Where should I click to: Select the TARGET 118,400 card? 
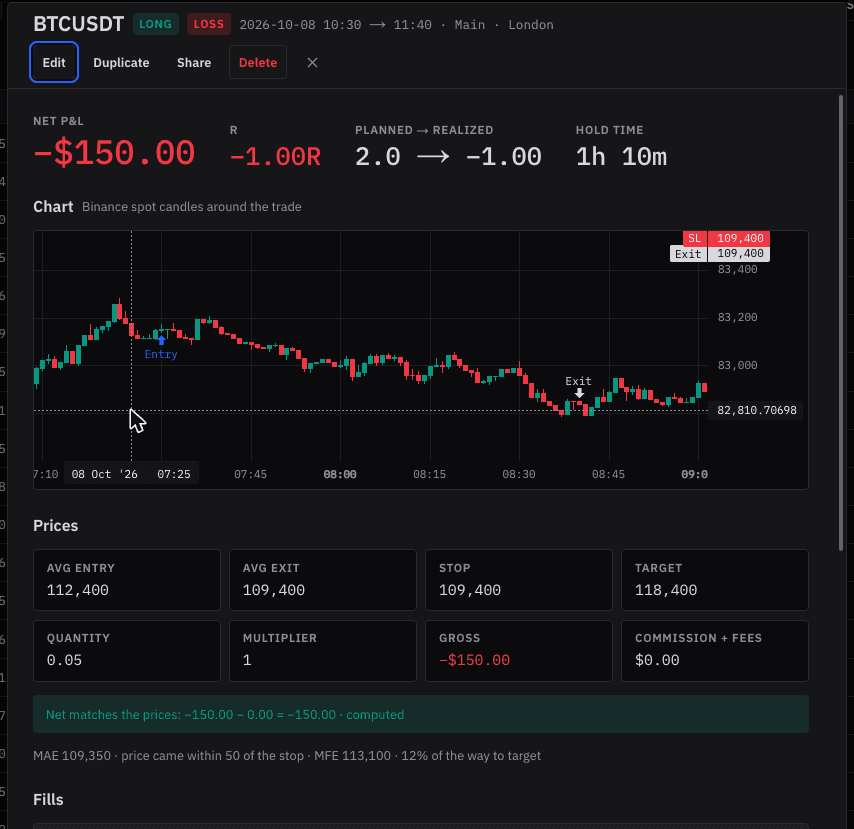pyautogui.click(x=715, y=580)
